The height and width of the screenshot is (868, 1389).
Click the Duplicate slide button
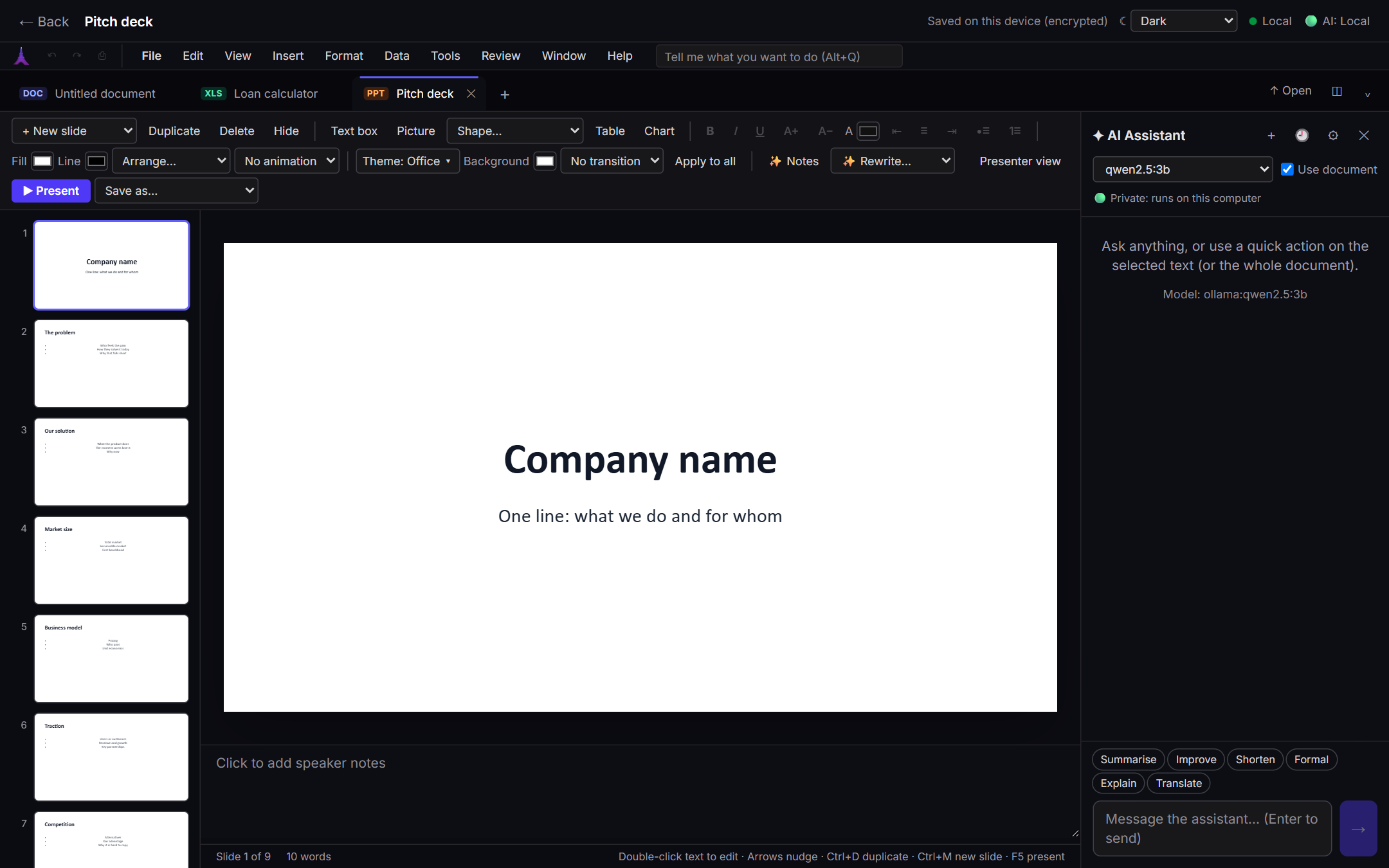click(174, 131)
